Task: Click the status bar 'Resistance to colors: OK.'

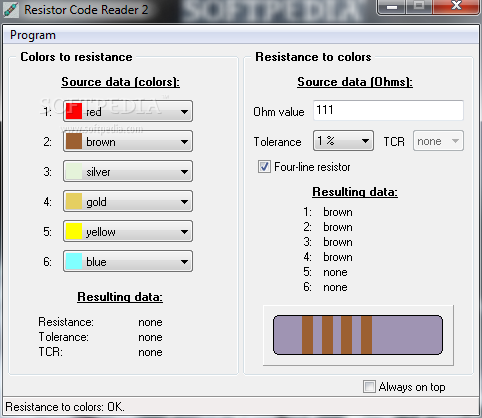Action: tap(65, 407)
